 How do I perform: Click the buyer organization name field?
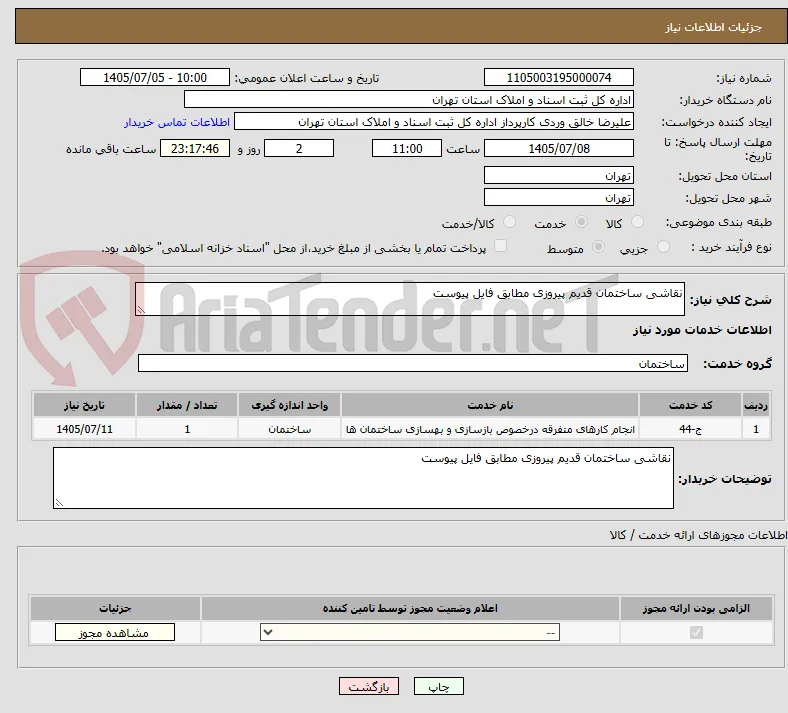click(x=409, y=99)
